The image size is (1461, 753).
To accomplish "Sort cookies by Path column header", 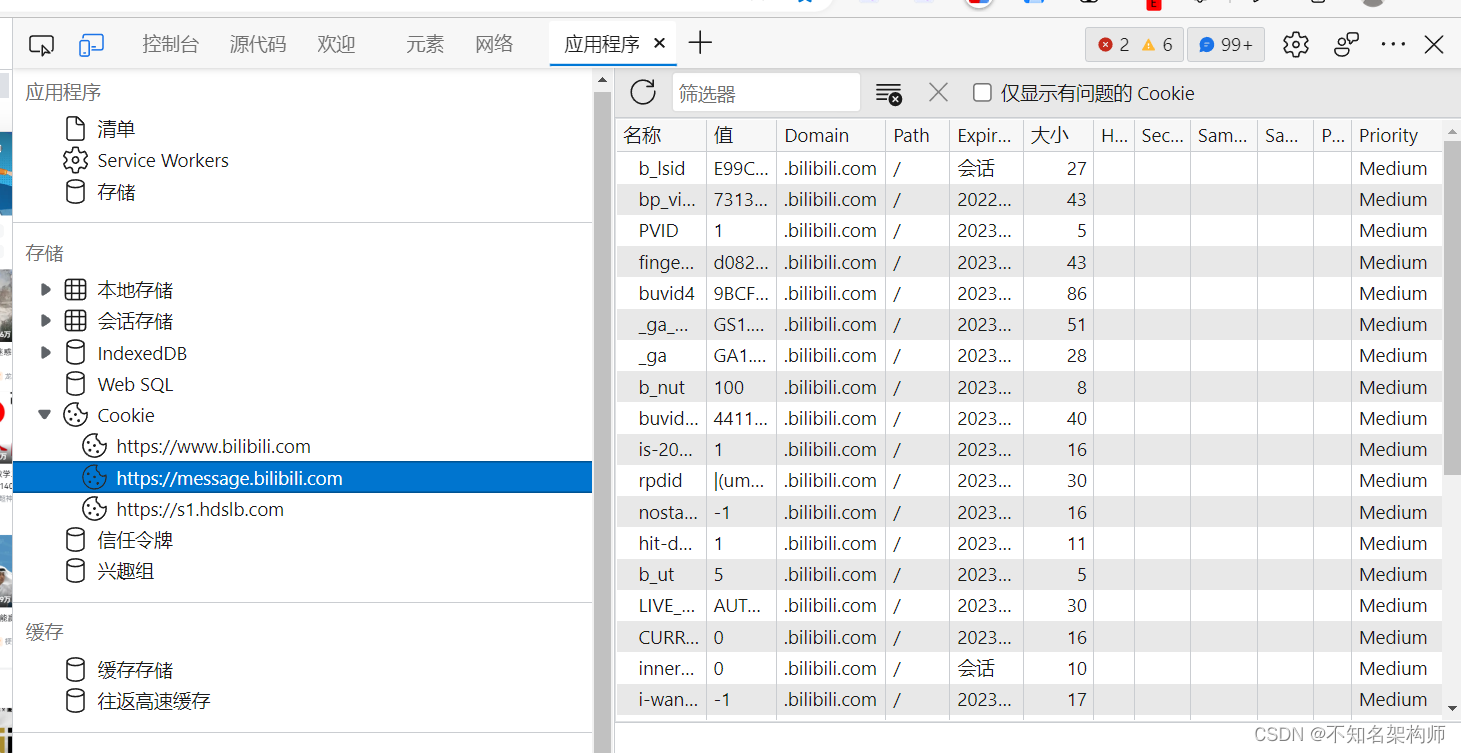I will pyautogui.click(x=917, y=135).
